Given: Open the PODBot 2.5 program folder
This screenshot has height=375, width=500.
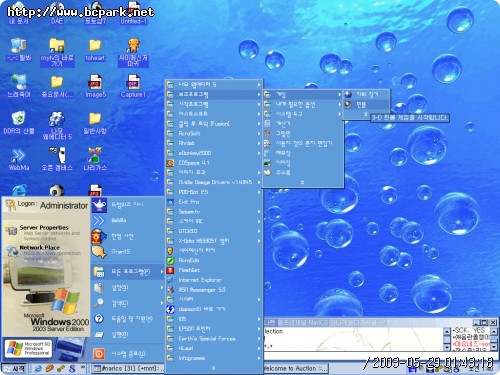Looking at the screenshot, I should pyautogui.click(x=213, y=192).
